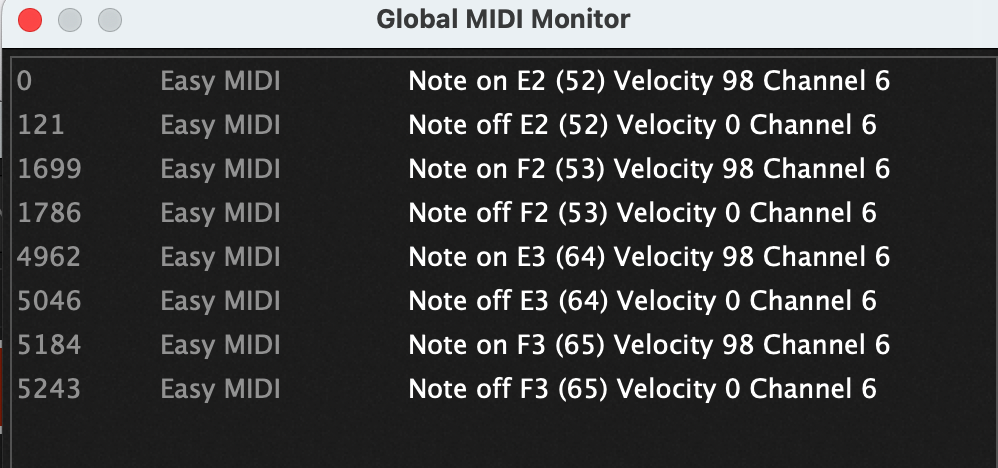Click timestamp 0 in the first row
This screenshot has width=998, height=468.
pyautogui.click(x=24, y=81)
